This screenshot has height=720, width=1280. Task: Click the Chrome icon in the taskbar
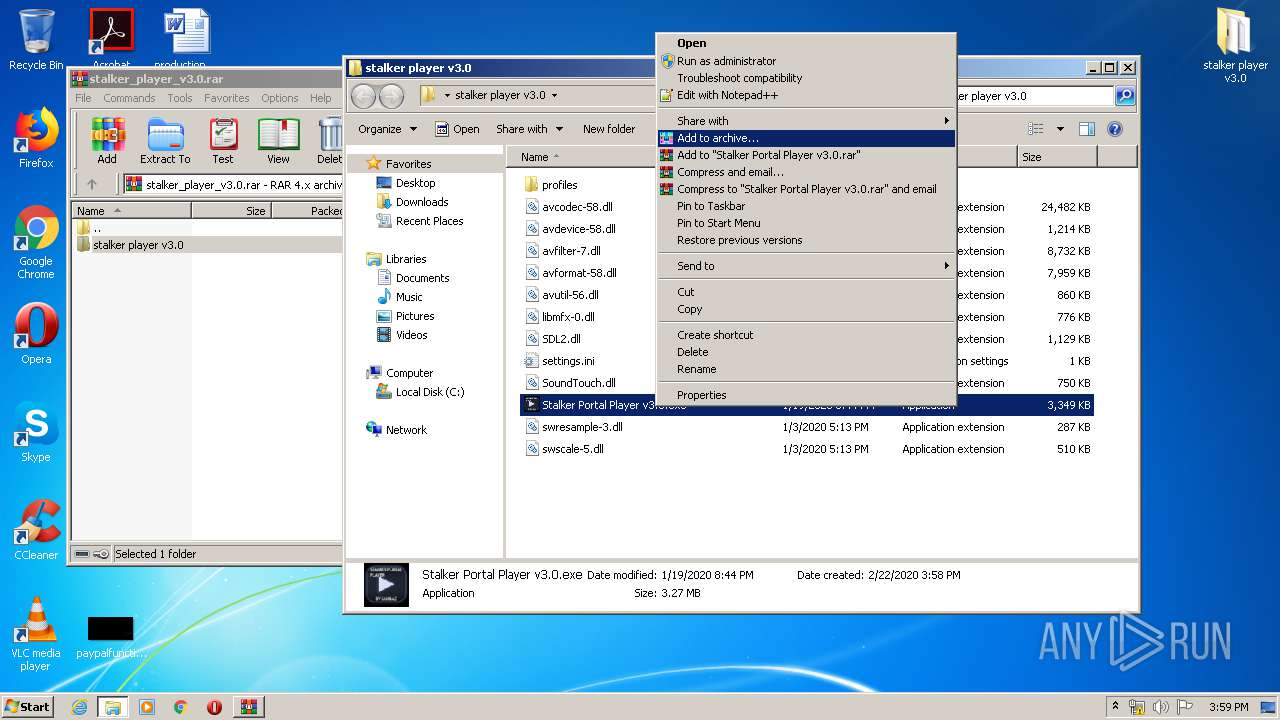[180, 707]
